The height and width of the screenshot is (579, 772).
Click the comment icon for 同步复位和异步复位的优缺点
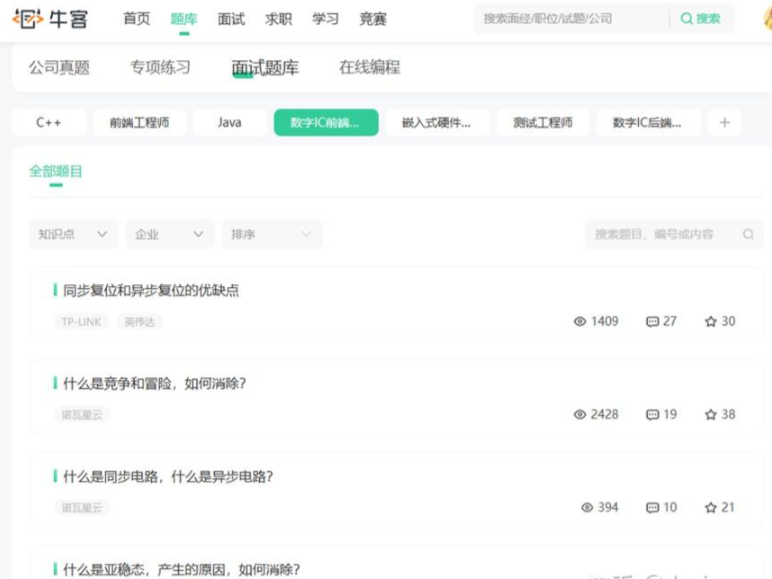(652, 322)
